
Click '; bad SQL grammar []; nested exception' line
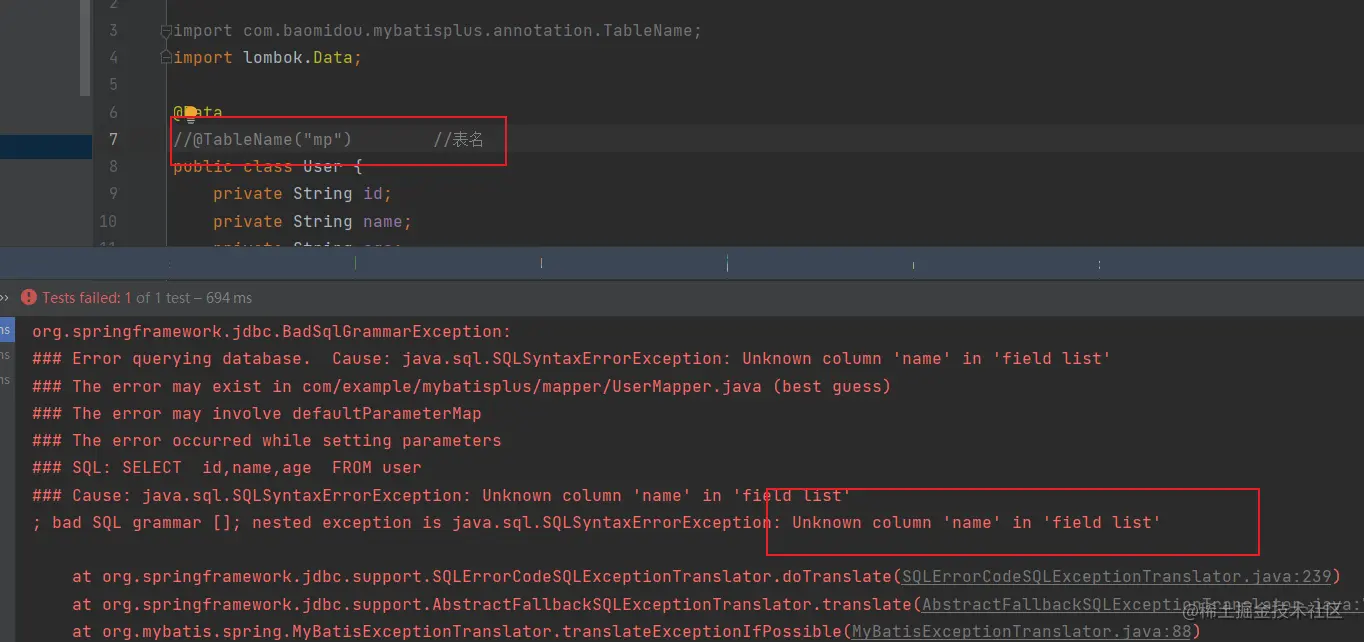pos(597,522)
